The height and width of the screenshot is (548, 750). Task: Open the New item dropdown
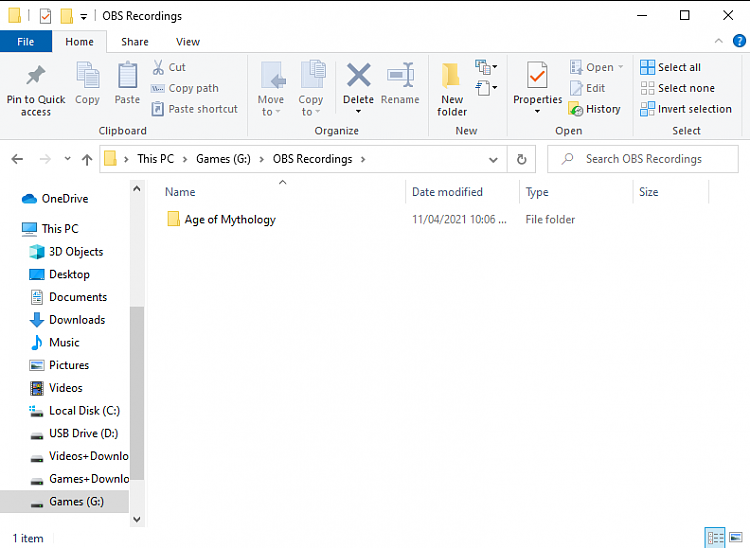[x=486, y=67]
